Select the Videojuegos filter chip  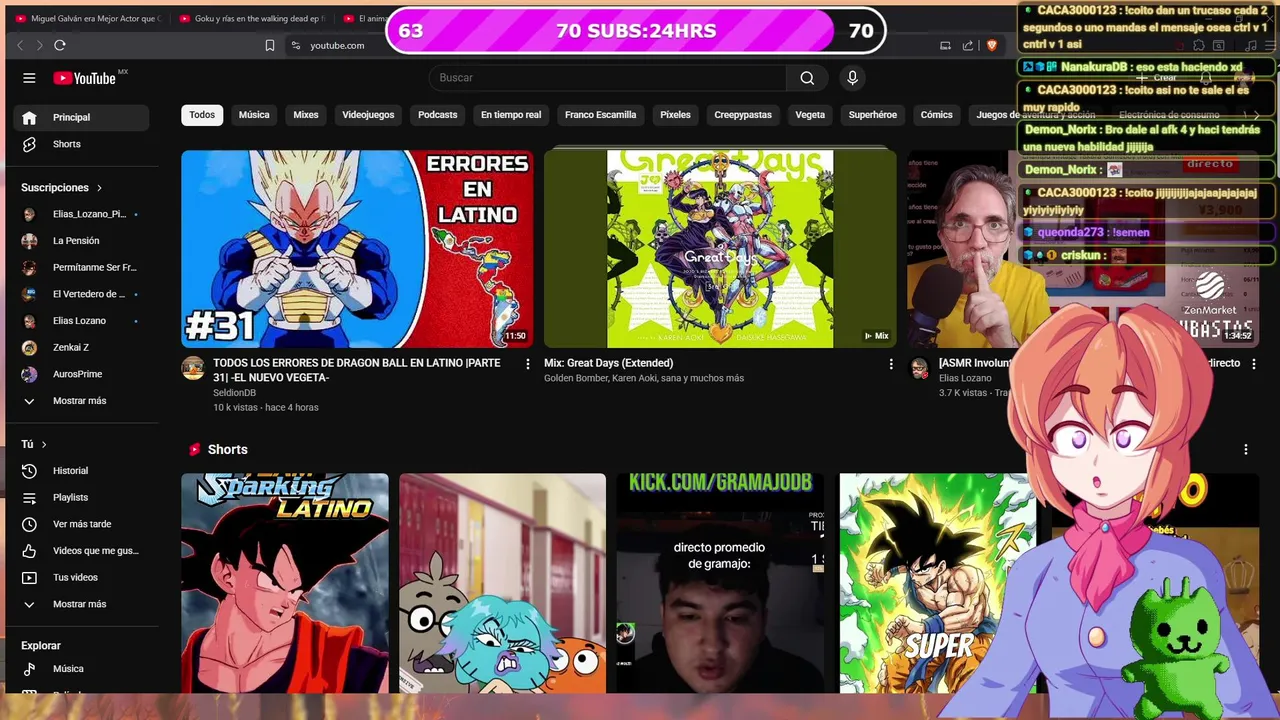coord(368,115)
